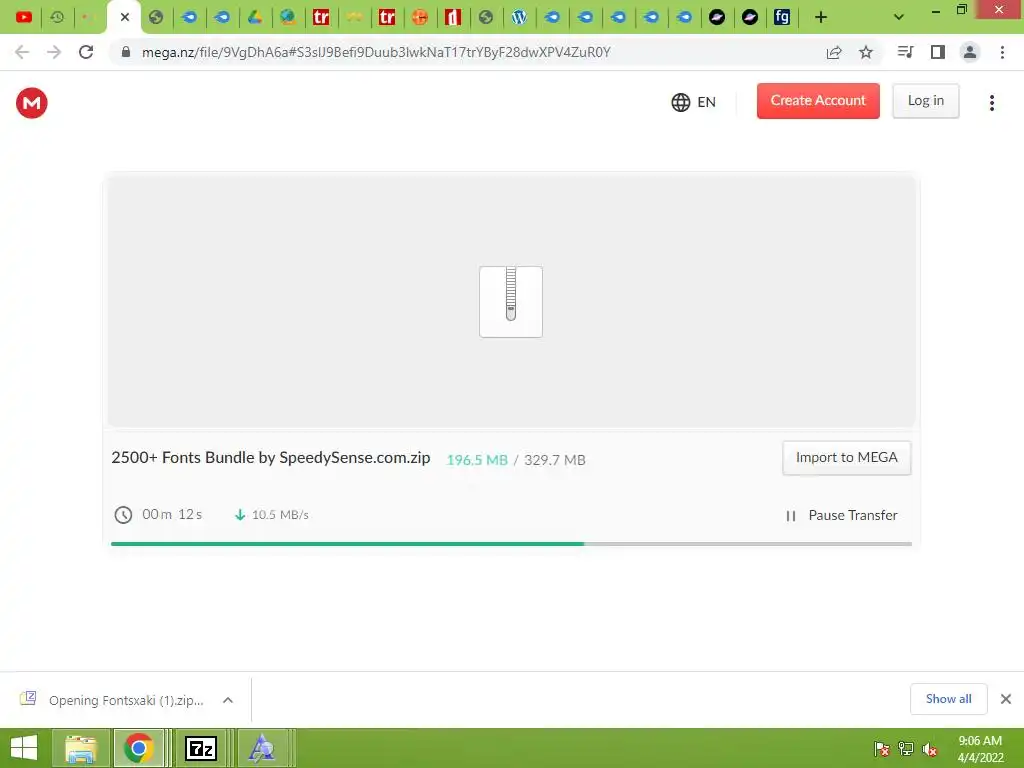The image size is (1024, 768).
Task: Toggle Chrome side panel
Action: [938, 52]
